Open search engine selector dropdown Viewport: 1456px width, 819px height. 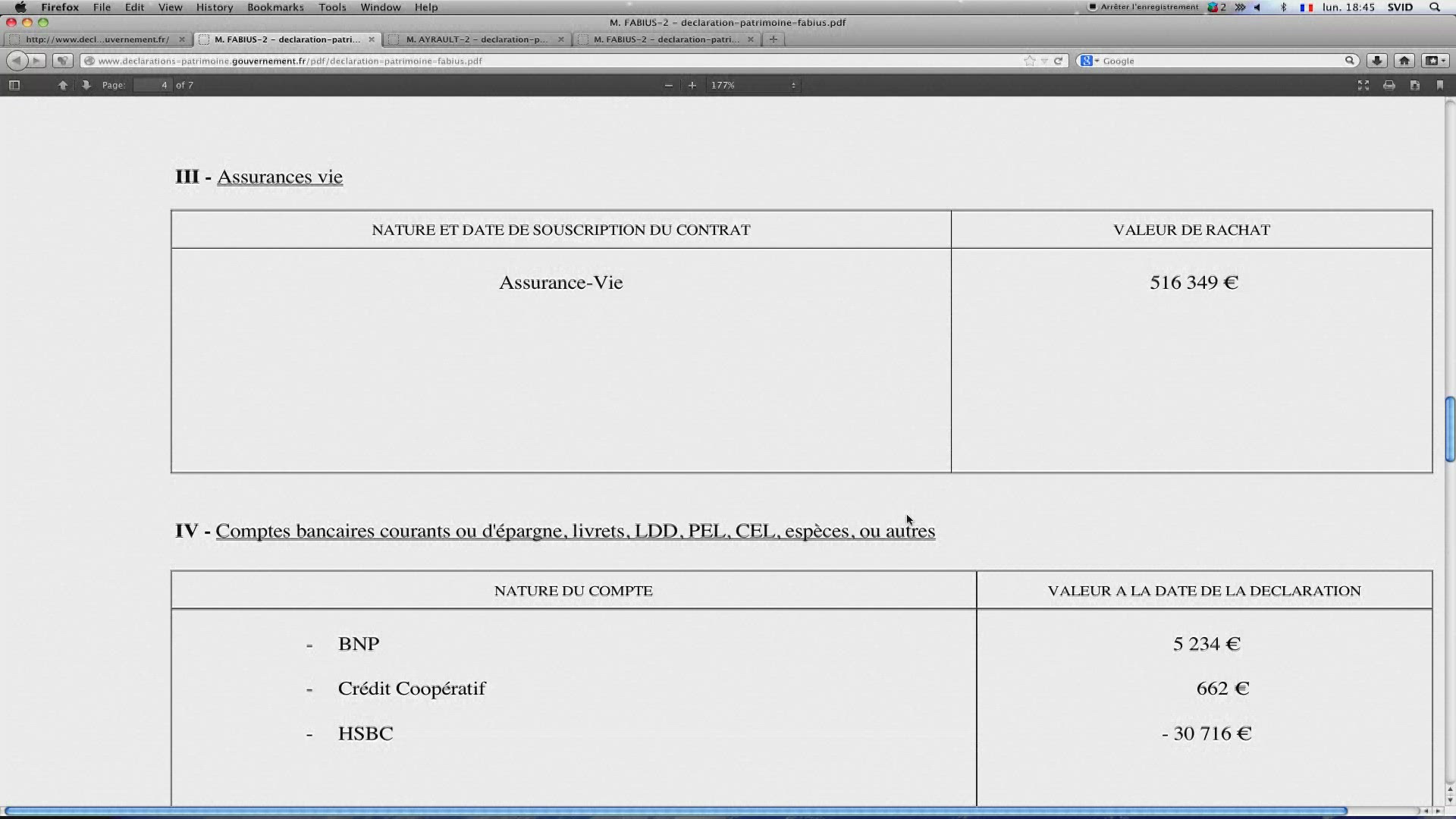tap(1090, 61)
